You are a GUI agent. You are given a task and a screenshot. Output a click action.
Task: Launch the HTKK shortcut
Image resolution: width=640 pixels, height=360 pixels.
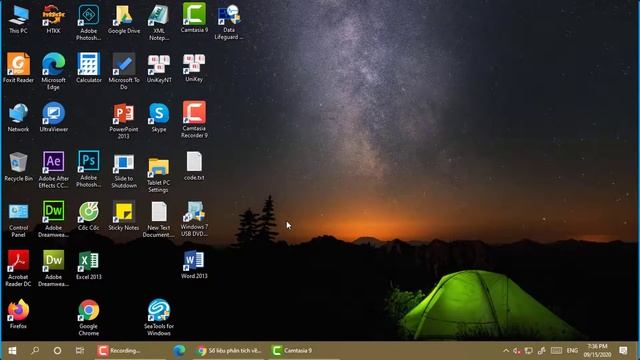pyautogui.click(x=53, y=20)
